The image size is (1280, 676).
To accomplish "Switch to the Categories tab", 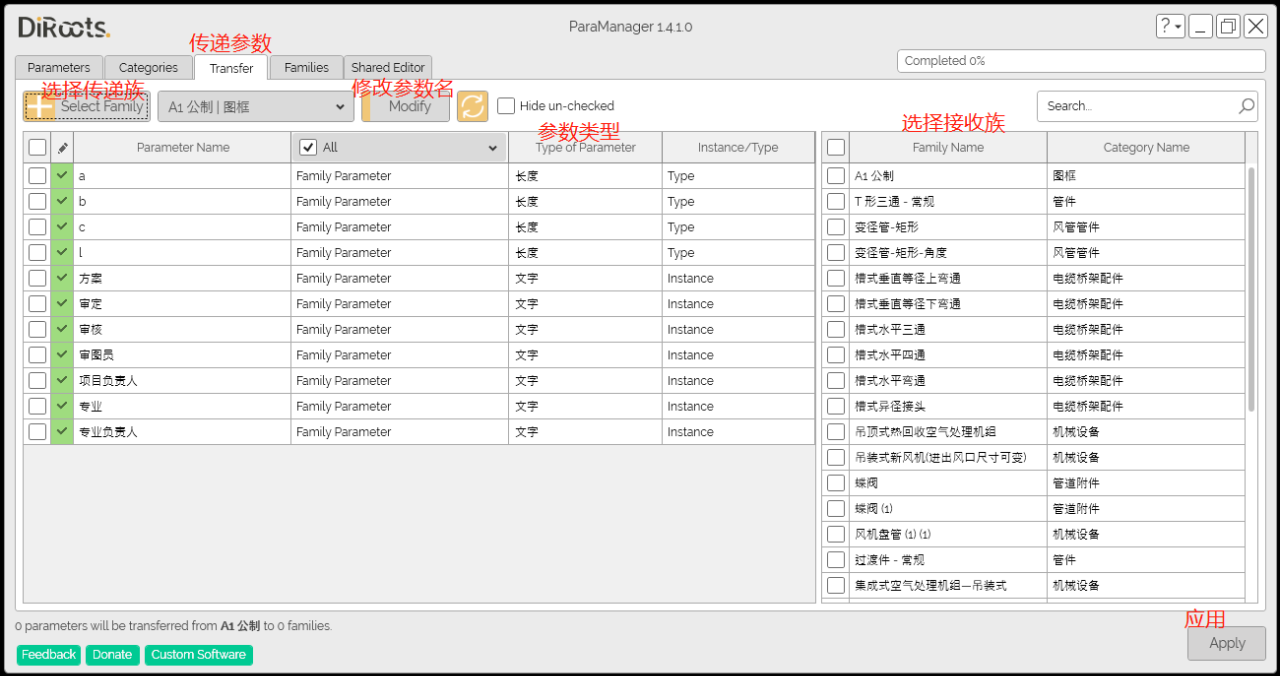I will pos(148,68).
